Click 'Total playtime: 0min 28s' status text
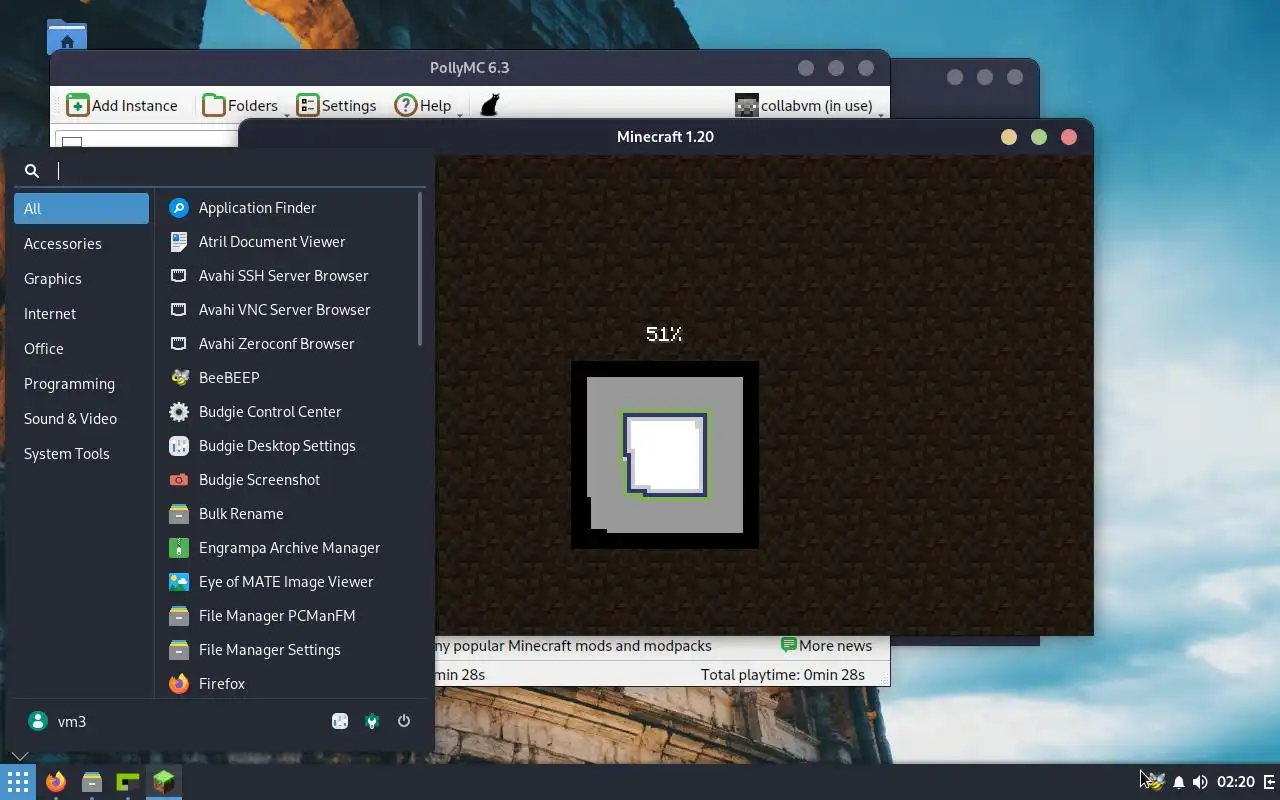This screenshot has height=800, width=1280. [x=783, y=675]
